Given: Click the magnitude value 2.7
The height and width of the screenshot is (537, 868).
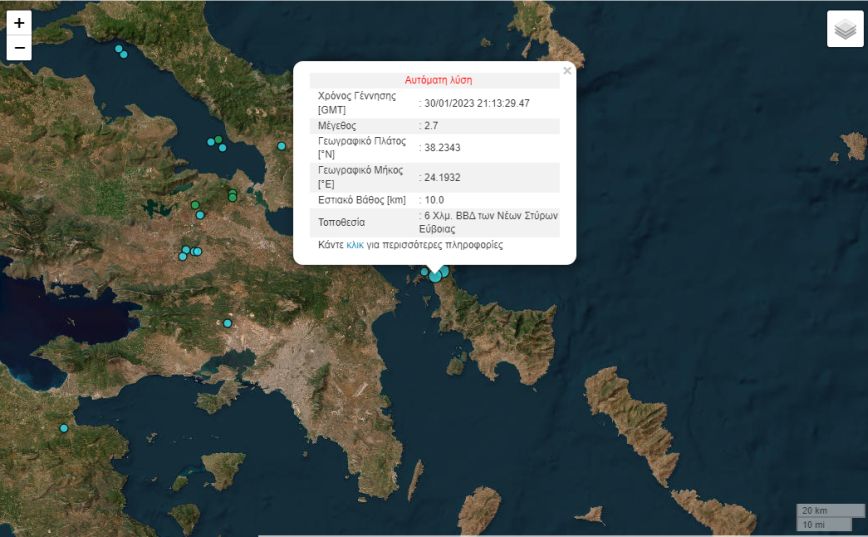Looking at the screenshot, I should (431, 126).
